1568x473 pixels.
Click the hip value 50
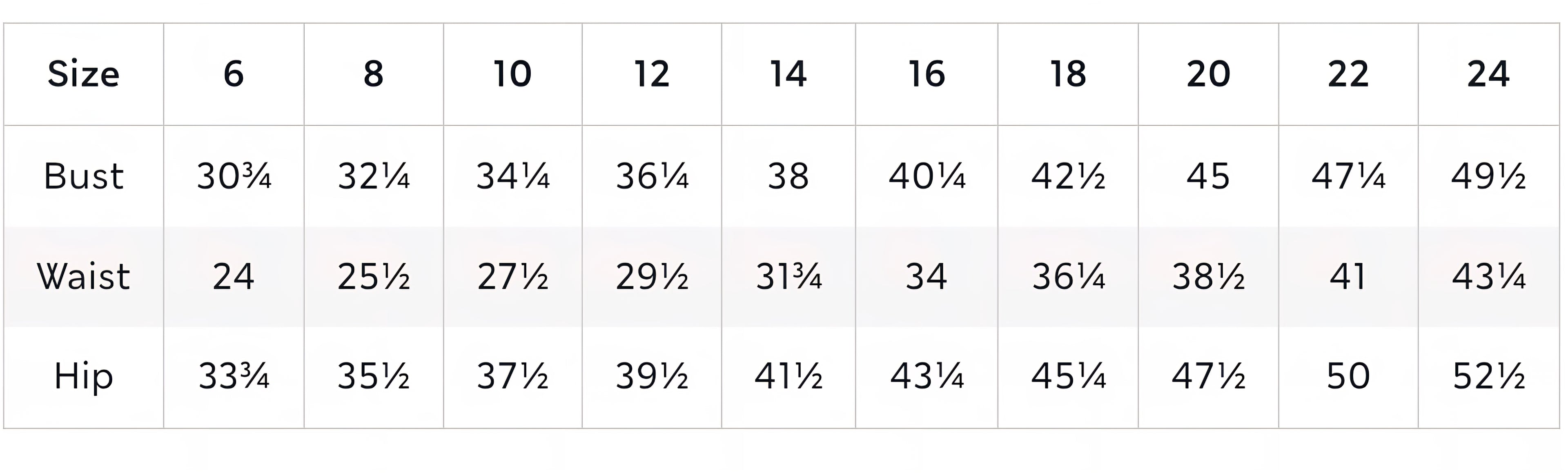(1348, 376)
